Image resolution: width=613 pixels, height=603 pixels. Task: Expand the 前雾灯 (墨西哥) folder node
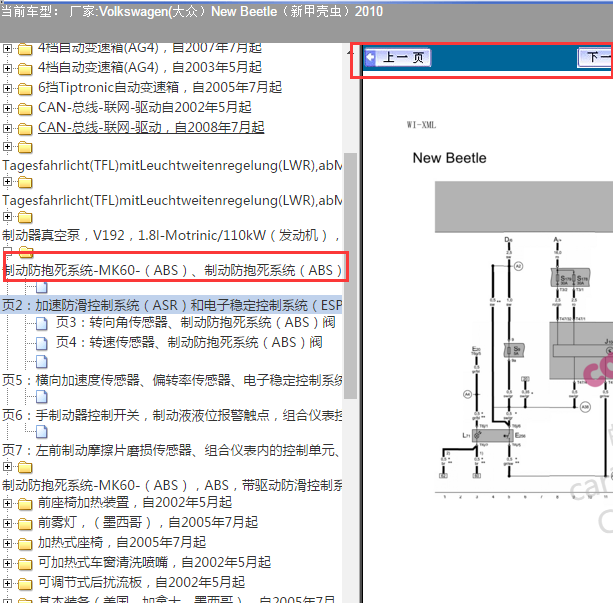(7, 523)
